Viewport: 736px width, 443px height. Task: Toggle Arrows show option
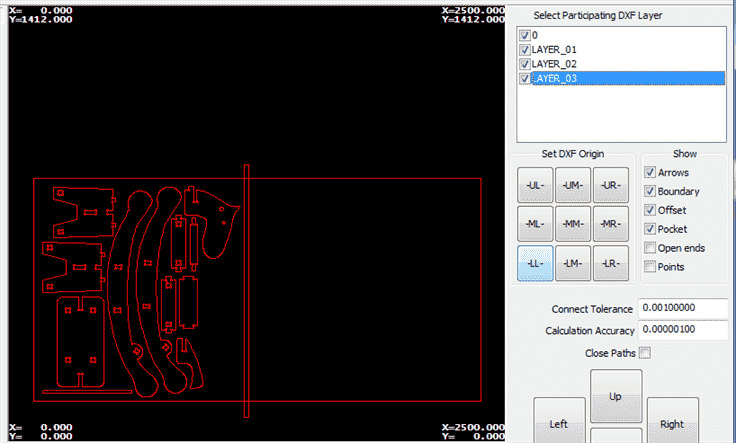(x=650, y=172)
